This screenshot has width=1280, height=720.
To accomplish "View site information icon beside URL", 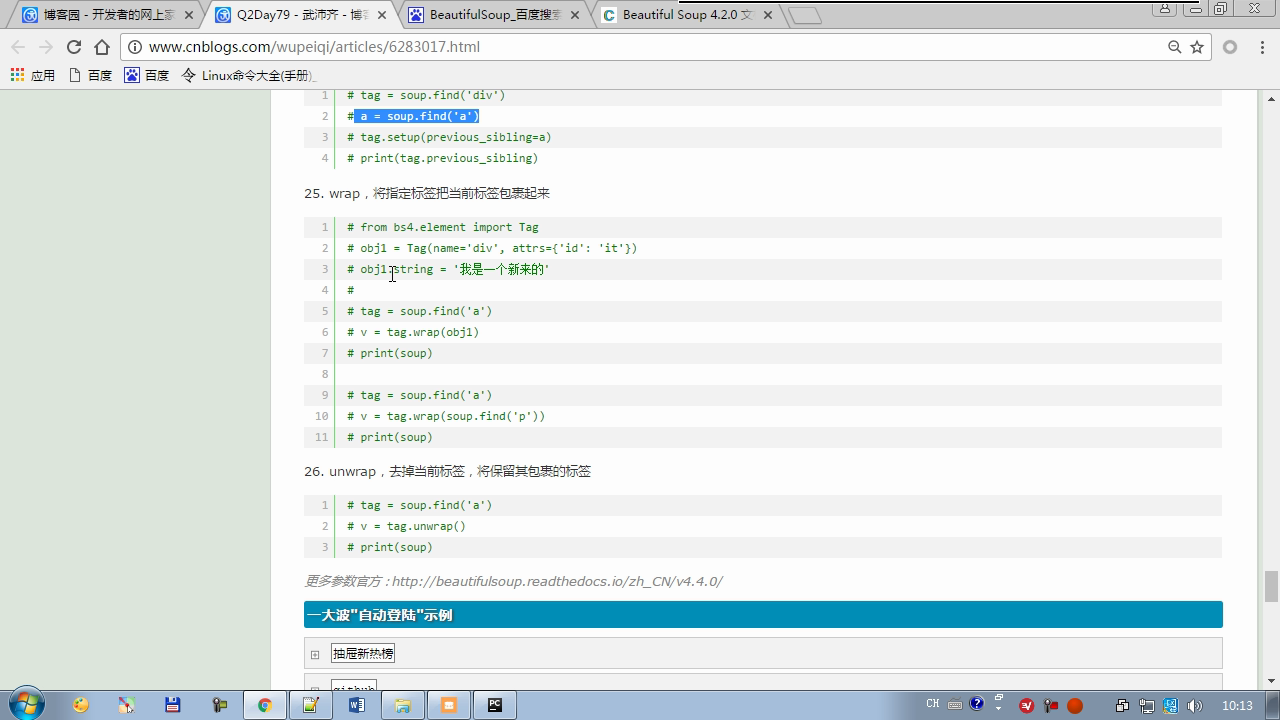I will click(134, 47).
